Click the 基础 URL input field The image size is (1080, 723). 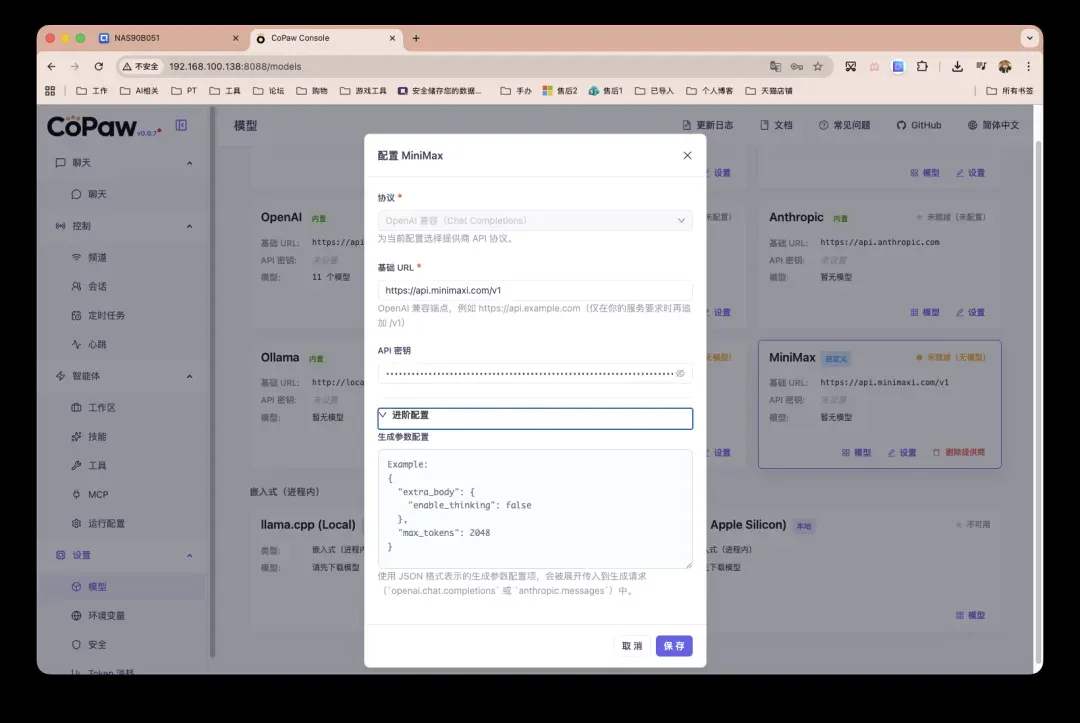tap(534, 290)
